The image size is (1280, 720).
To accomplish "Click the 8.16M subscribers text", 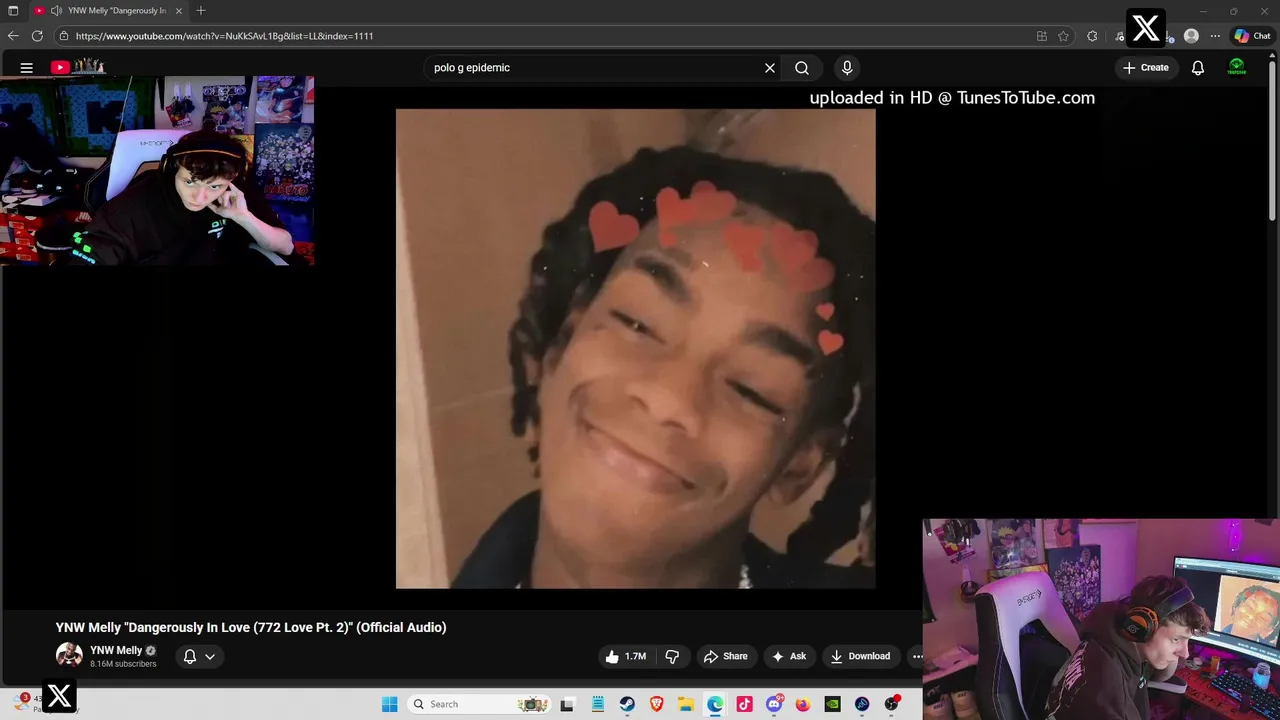I will (123, 664).
